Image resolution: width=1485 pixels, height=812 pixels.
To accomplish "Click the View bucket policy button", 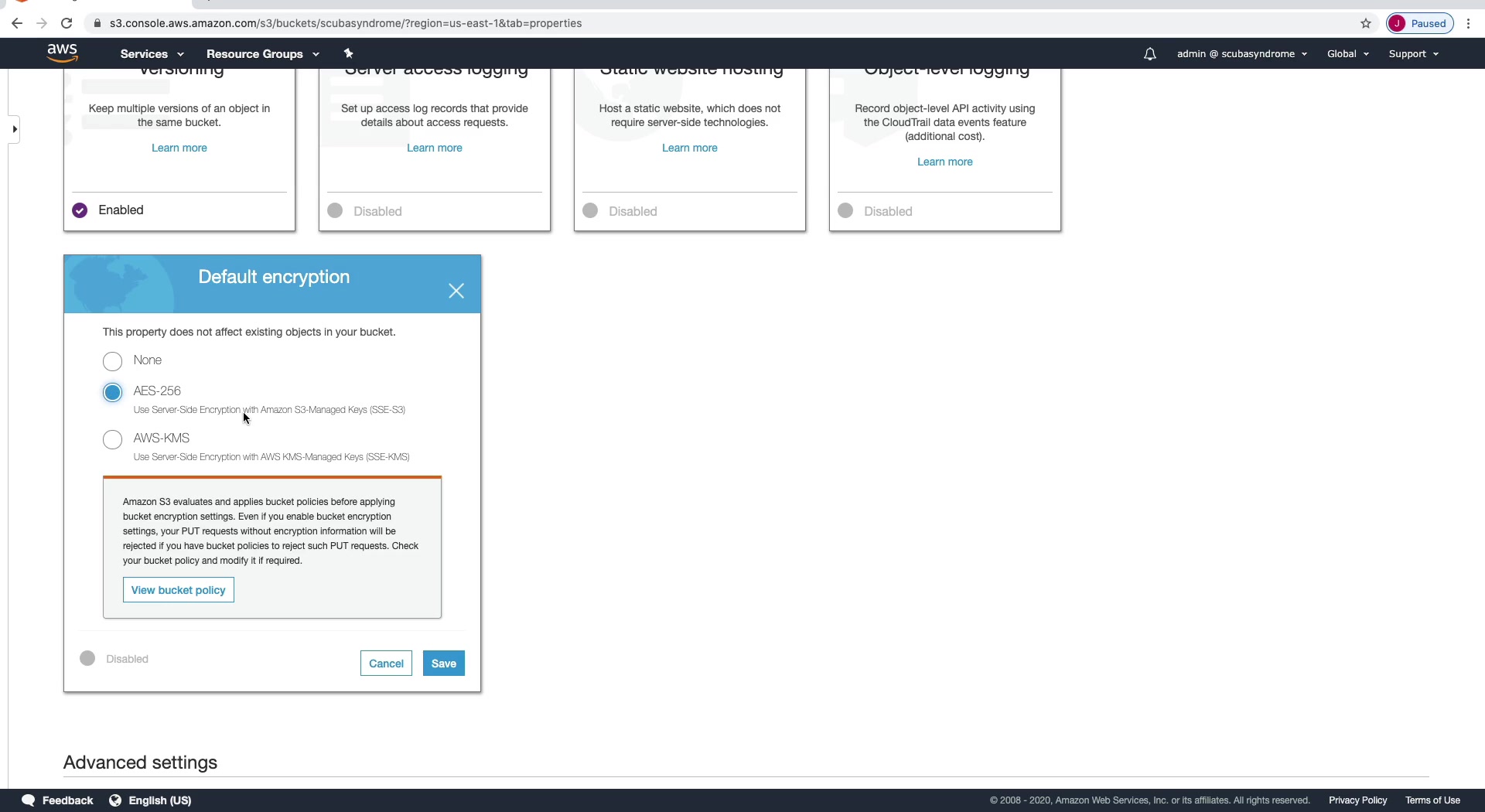I will coord(179,590).
